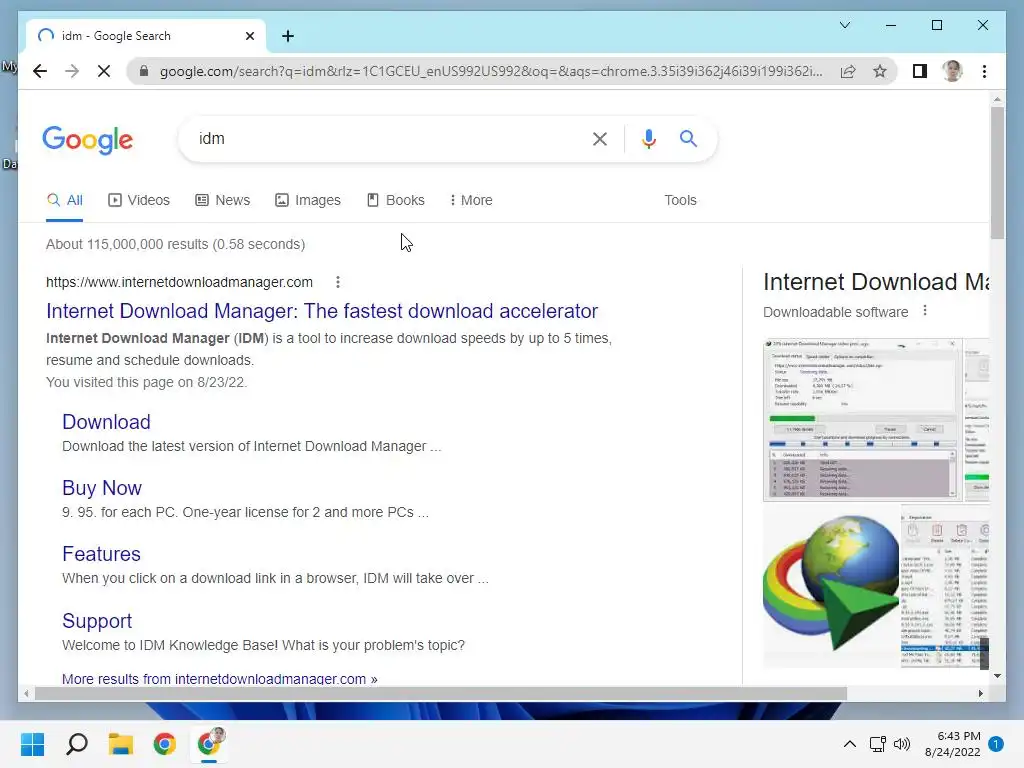The width and height of the screenshot is (1024, 768).
Task: Go back with the browser back arrow
Action: pos(40,71)
